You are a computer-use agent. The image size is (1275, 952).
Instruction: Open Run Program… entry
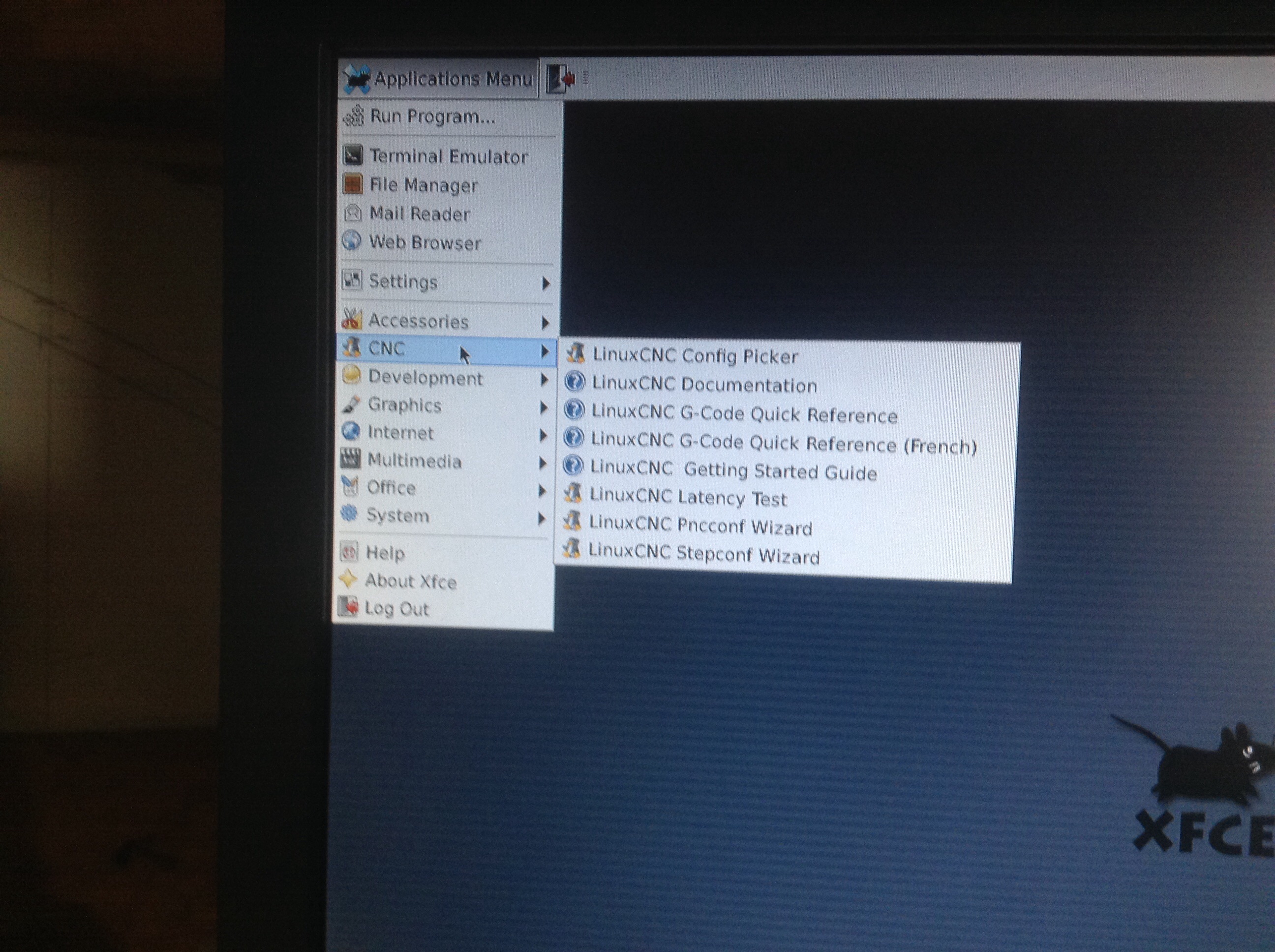(x=450, y=117)
